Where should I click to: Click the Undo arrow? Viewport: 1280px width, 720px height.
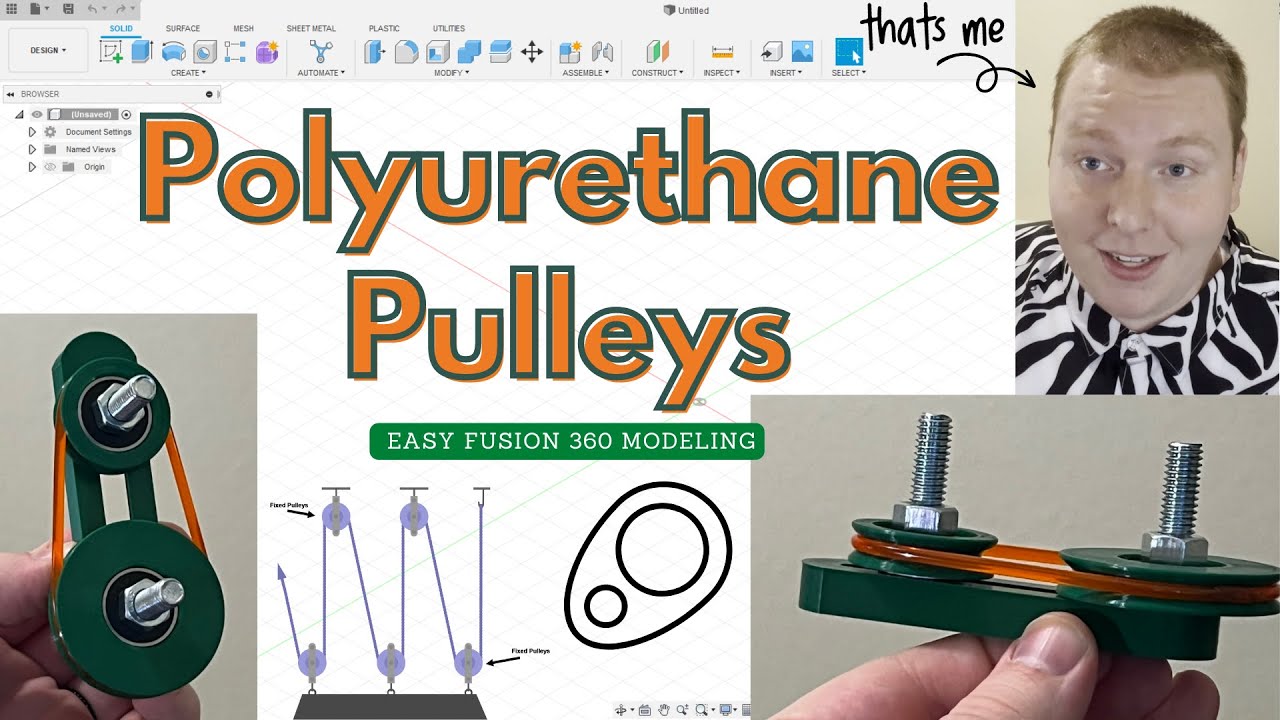click(92, 8)
